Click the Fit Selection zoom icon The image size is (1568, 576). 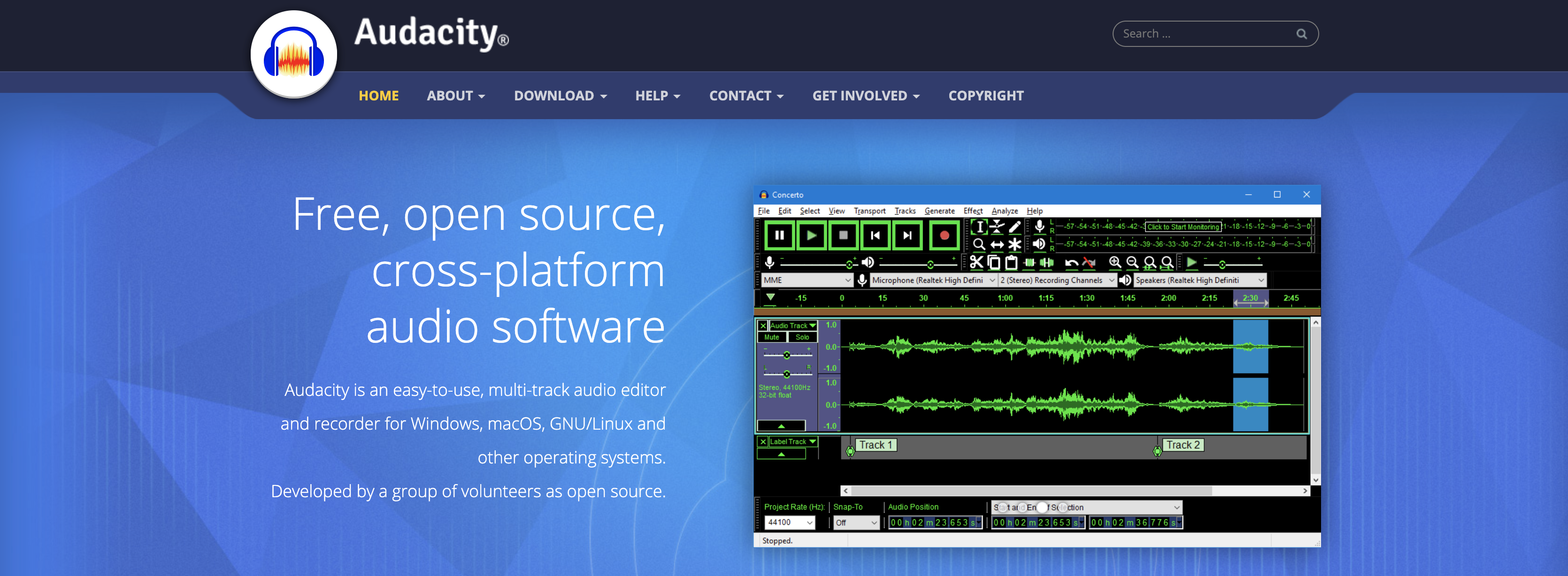tap(1150, 262)
